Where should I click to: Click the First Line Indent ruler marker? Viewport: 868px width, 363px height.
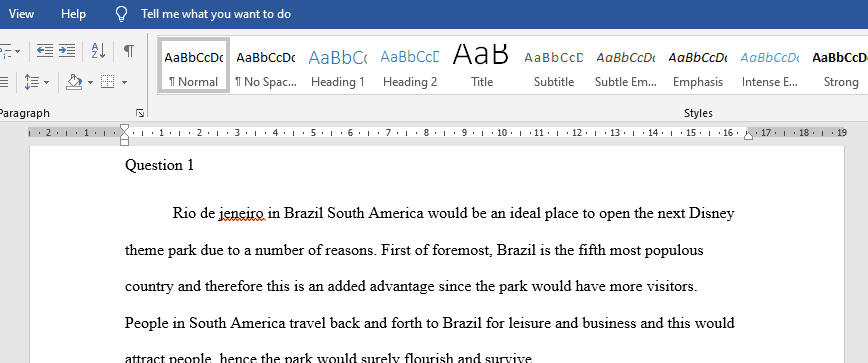(125, 129)
